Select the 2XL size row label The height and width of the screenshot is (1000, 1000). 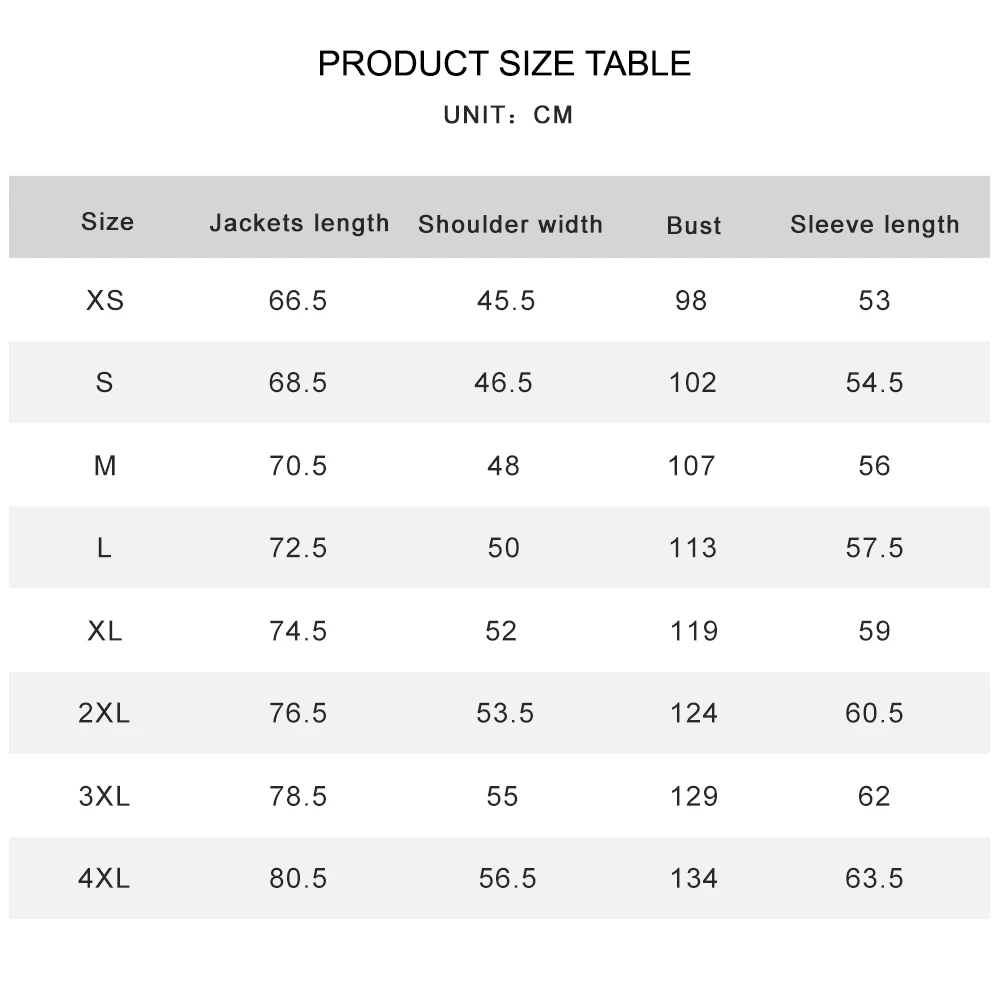104,713
